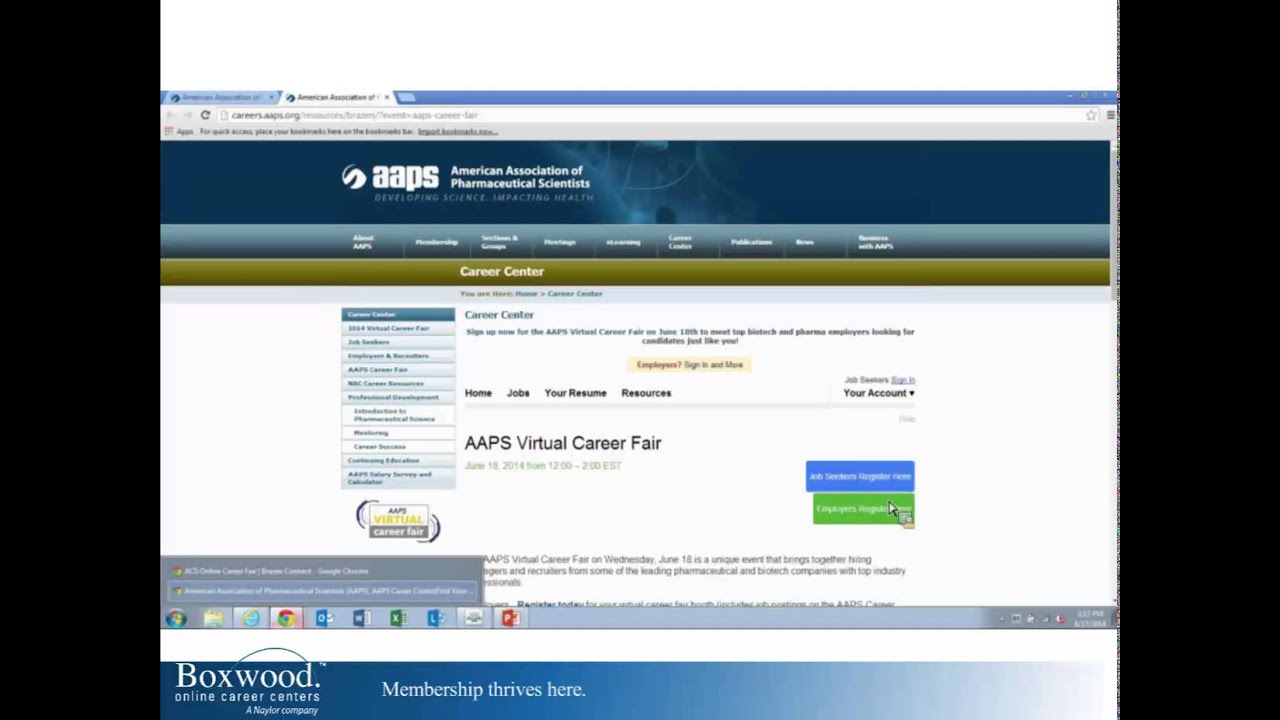Click the printer icon in the taskbar
Viewport: 1280px width, 720px height.
click(474, 619)
